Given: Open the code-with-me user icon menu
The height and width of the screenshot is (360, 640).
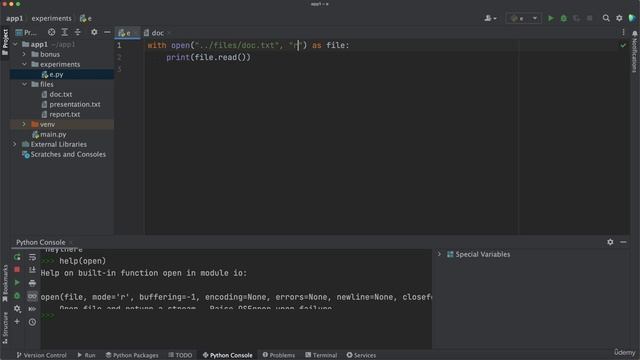Looking at the screenshot, I should point(490,18).
